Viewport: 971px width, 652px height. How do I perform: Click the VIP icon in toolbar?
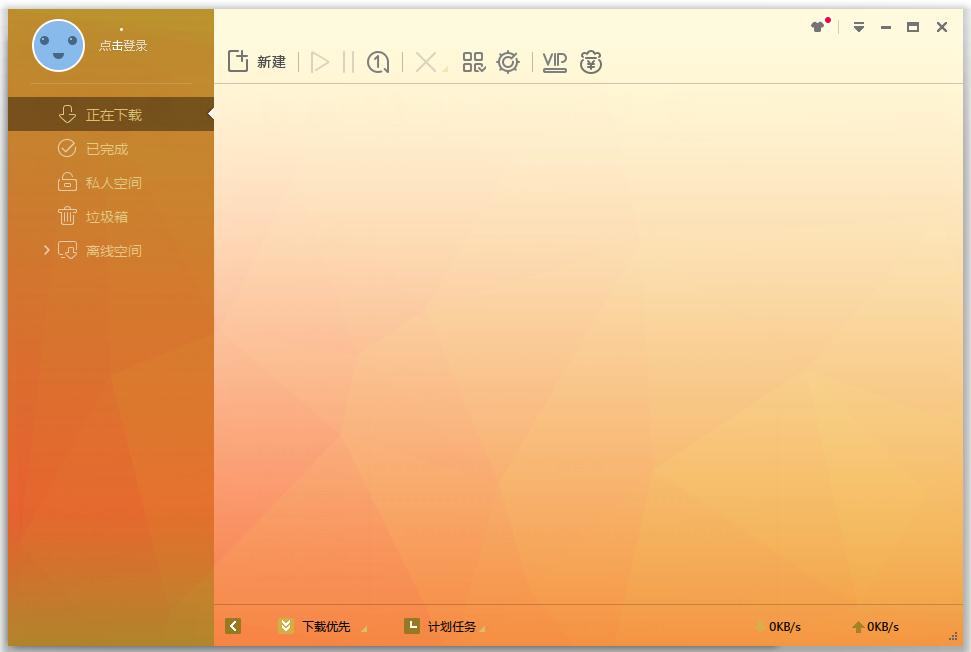554,63
